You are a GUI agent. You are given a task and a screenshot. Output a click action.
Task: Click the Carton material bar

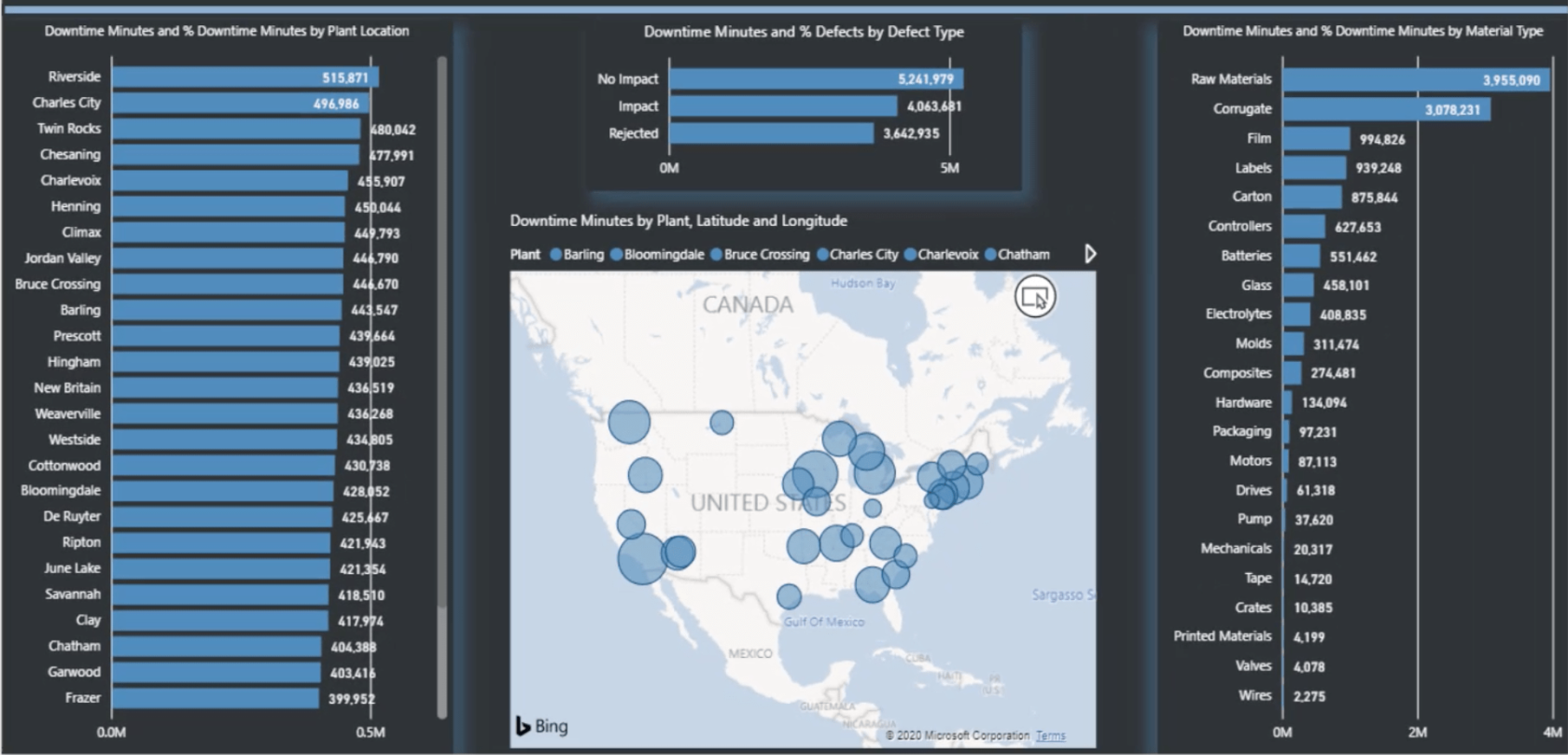coord(1312,197)
